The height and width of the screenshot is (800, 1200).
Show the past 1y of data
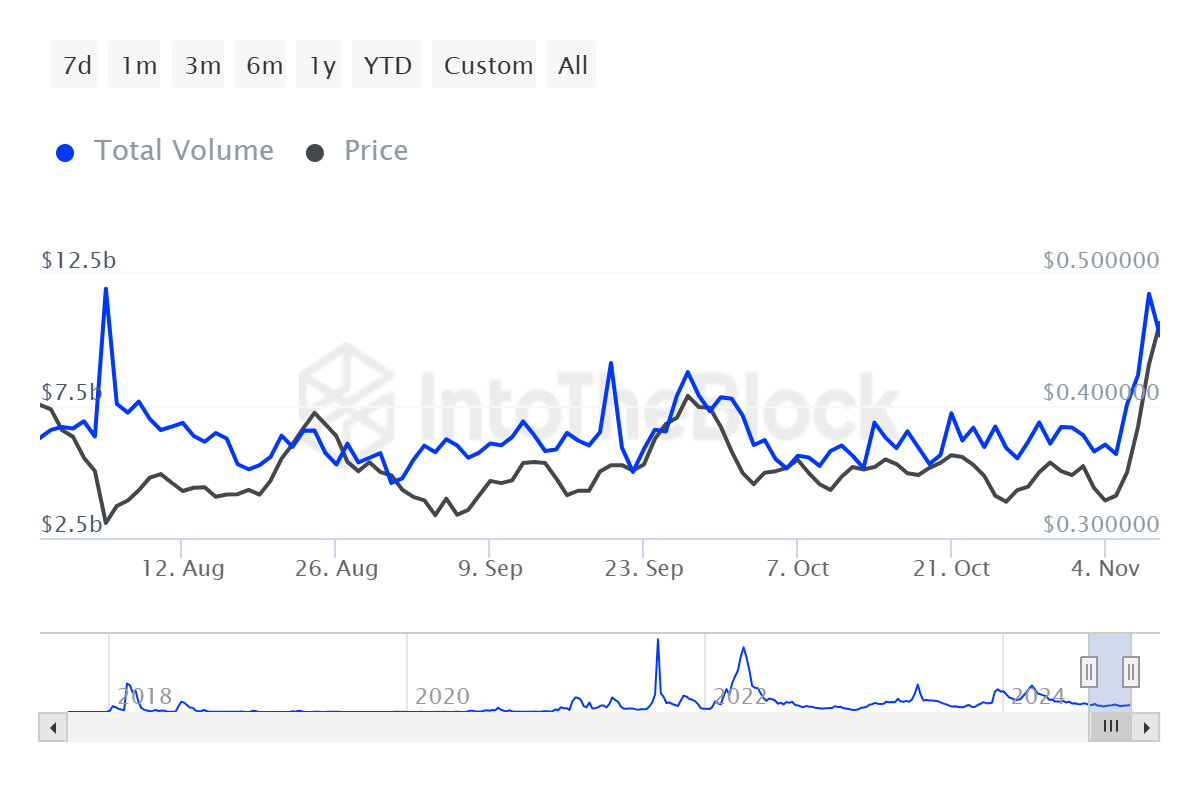click(x=322, y=65)
